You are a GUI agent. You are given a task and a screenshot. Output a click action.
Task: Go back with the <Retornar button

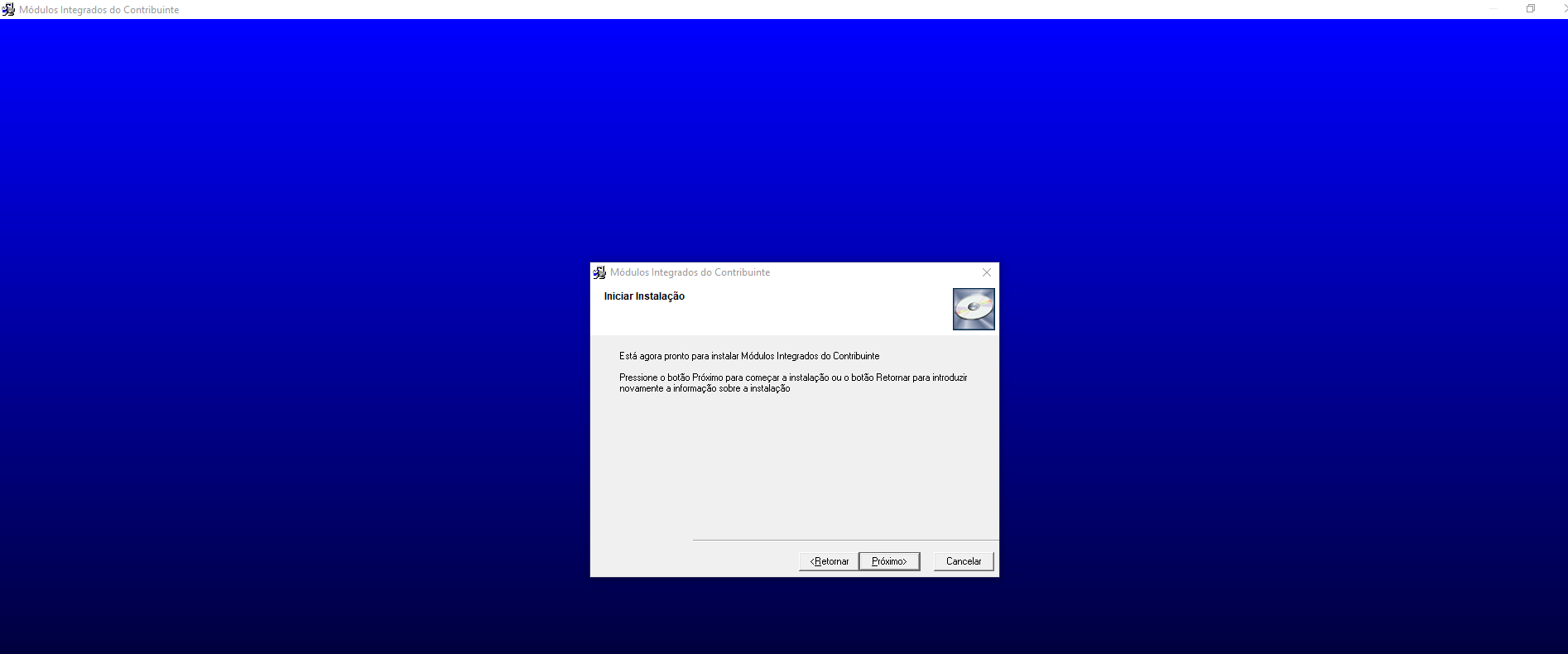click(x=829, y=561)
